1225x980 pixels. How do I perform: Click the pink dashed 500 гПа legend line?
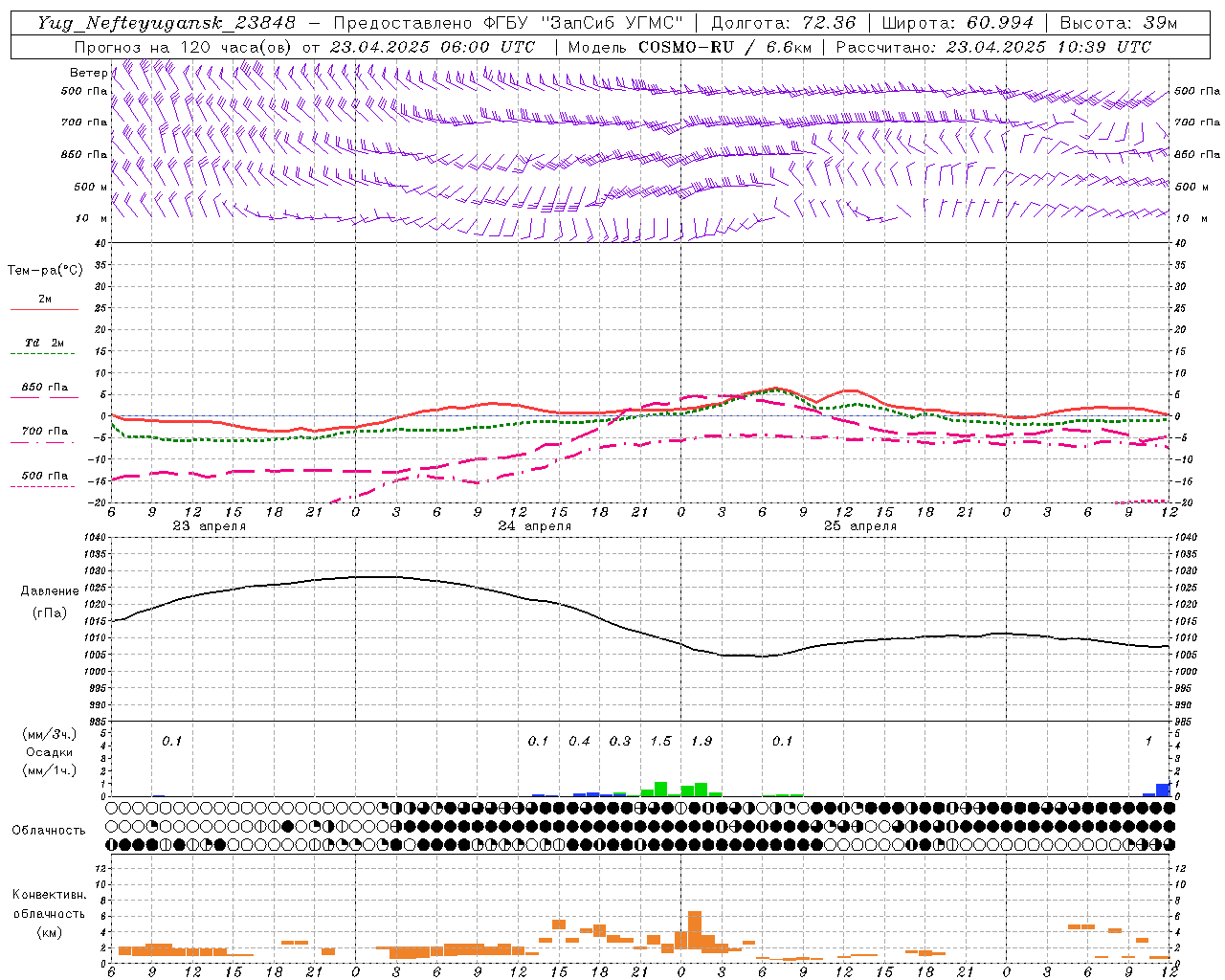pyautogui.click(x=42, y=487)
